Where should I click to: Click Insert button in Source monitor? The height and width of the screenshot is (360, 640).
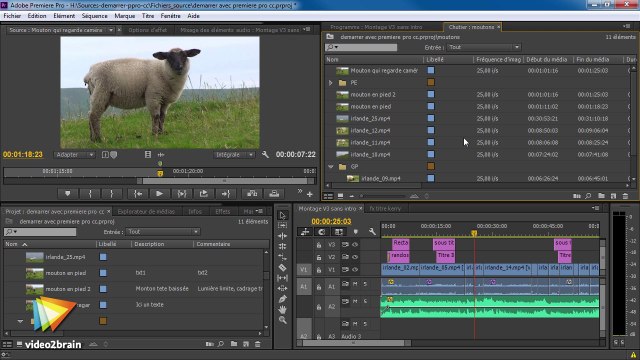coord(252,194)
